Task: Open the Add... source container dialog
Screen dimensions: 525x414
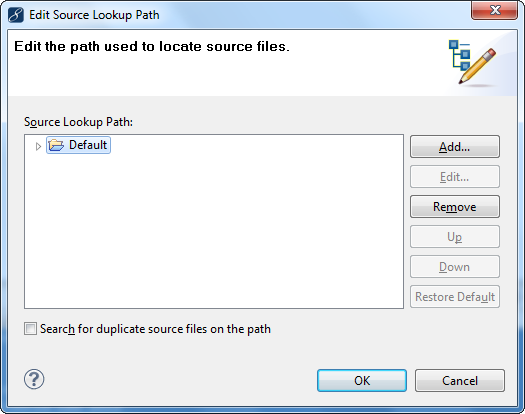Action: tap(455, 146)
